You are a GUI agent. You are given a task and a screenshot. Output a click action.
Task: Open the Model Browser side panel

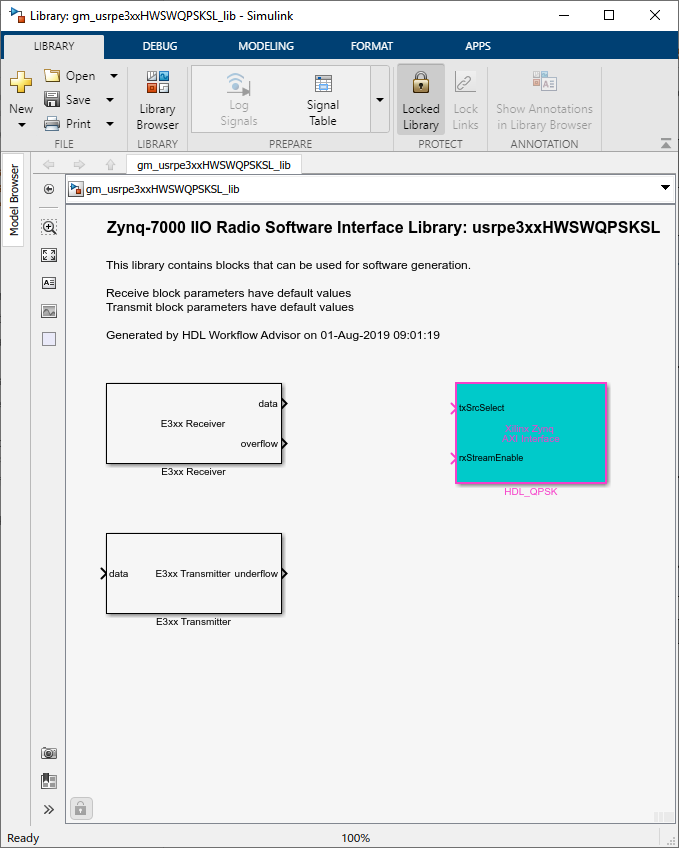(14, 200)
